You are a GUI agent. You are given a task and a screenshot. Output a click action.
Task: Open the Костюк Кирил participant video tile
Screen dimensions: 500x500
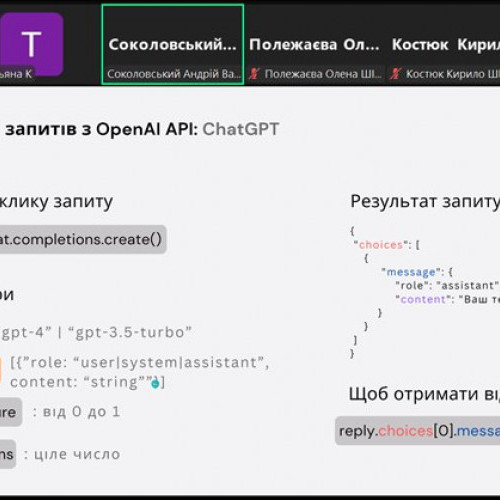click(444, 44)
